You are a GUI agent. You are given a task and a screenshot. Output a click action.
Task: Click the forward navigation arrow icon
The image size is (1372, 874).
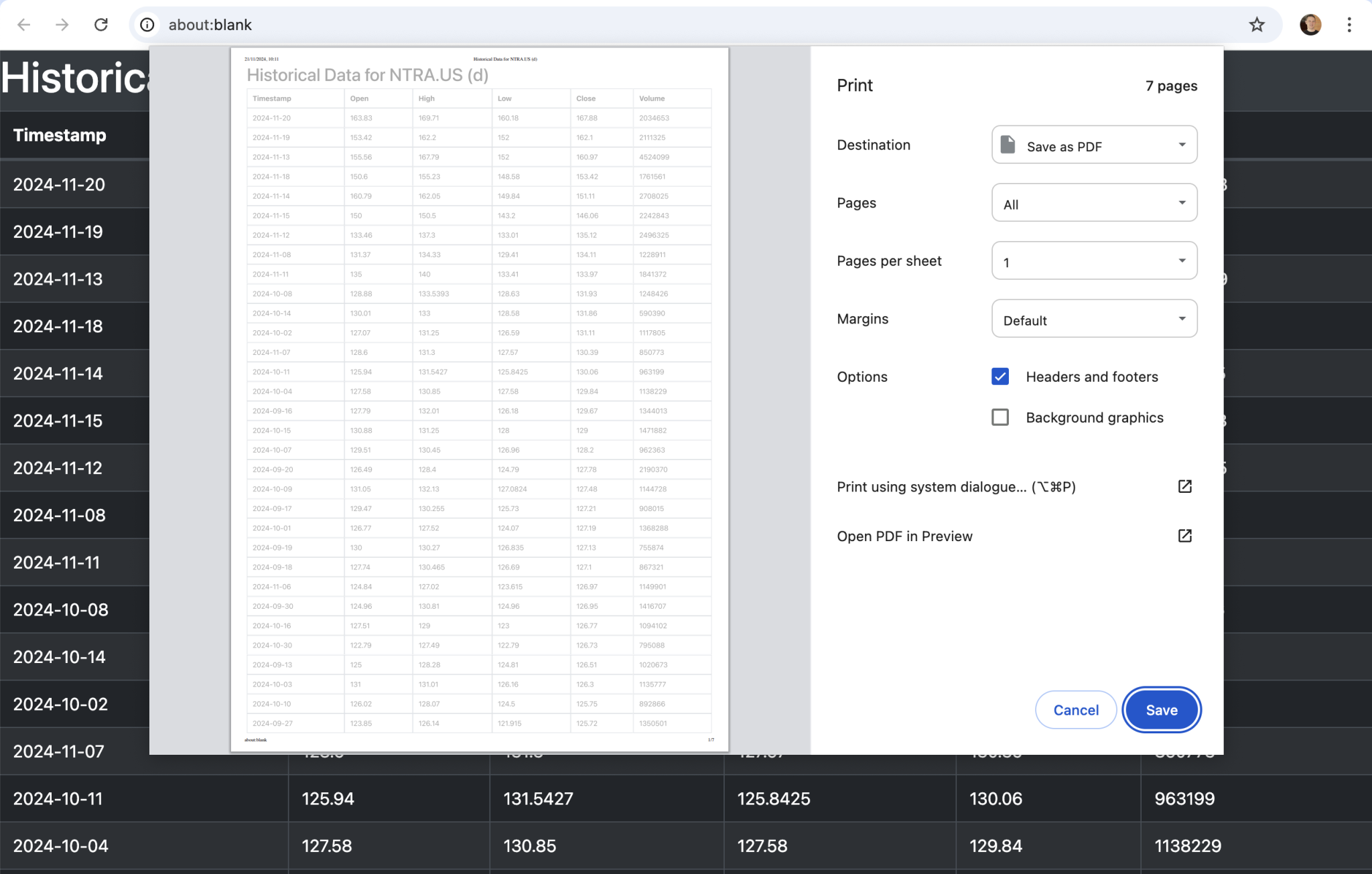click(62, 25)
